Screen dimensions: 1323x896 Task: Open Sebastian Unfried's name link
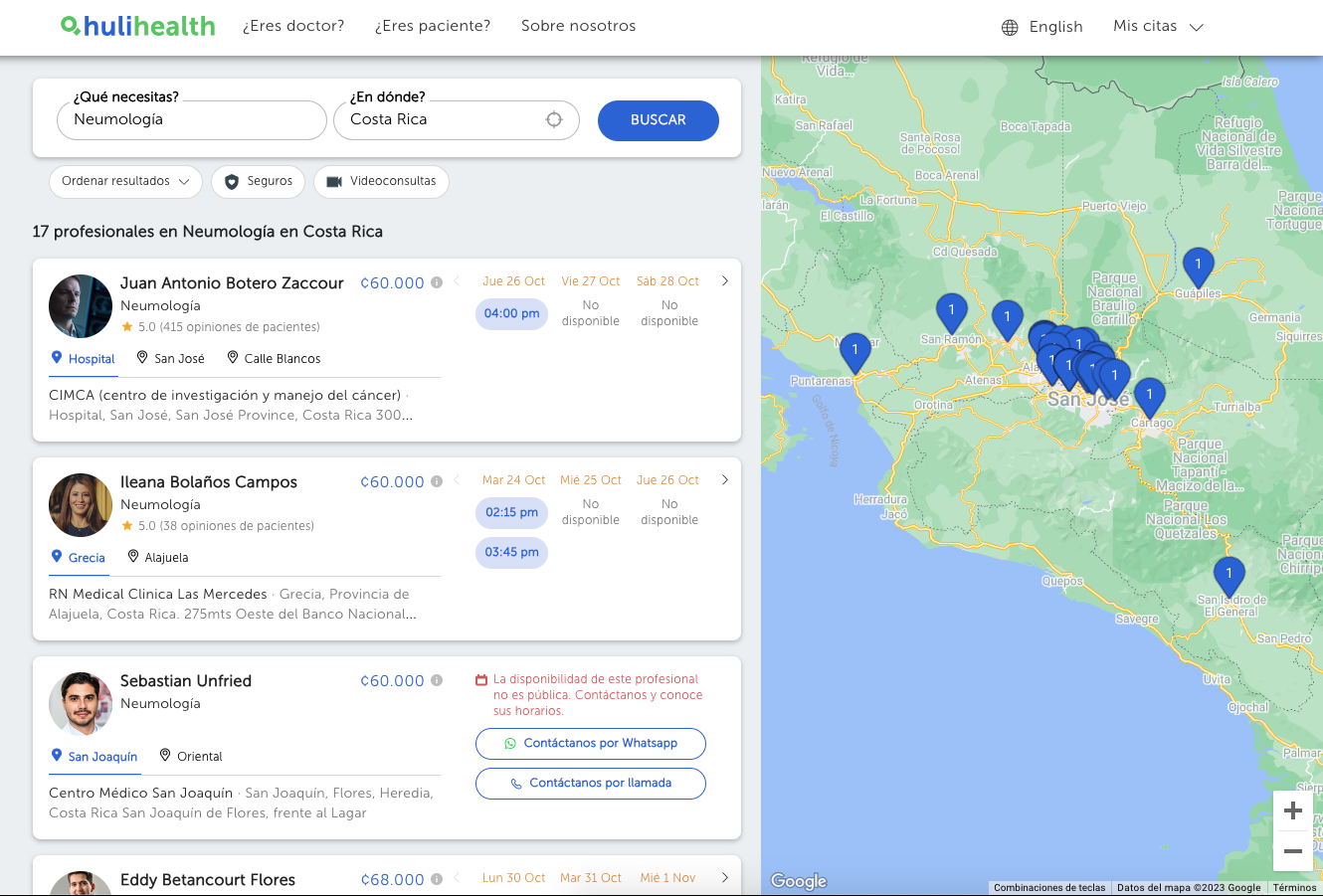click(x=186, y=681)
